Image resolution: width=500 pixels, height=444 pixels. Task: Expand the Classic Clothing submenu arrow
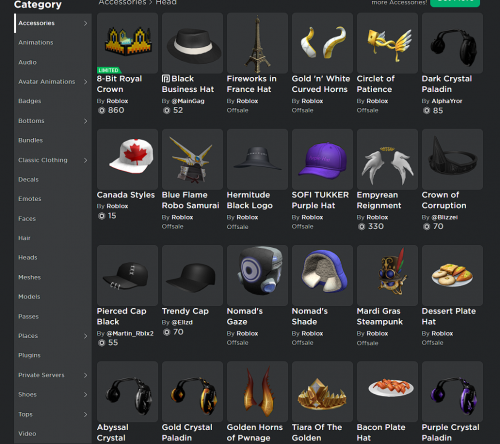coord(86,160)
